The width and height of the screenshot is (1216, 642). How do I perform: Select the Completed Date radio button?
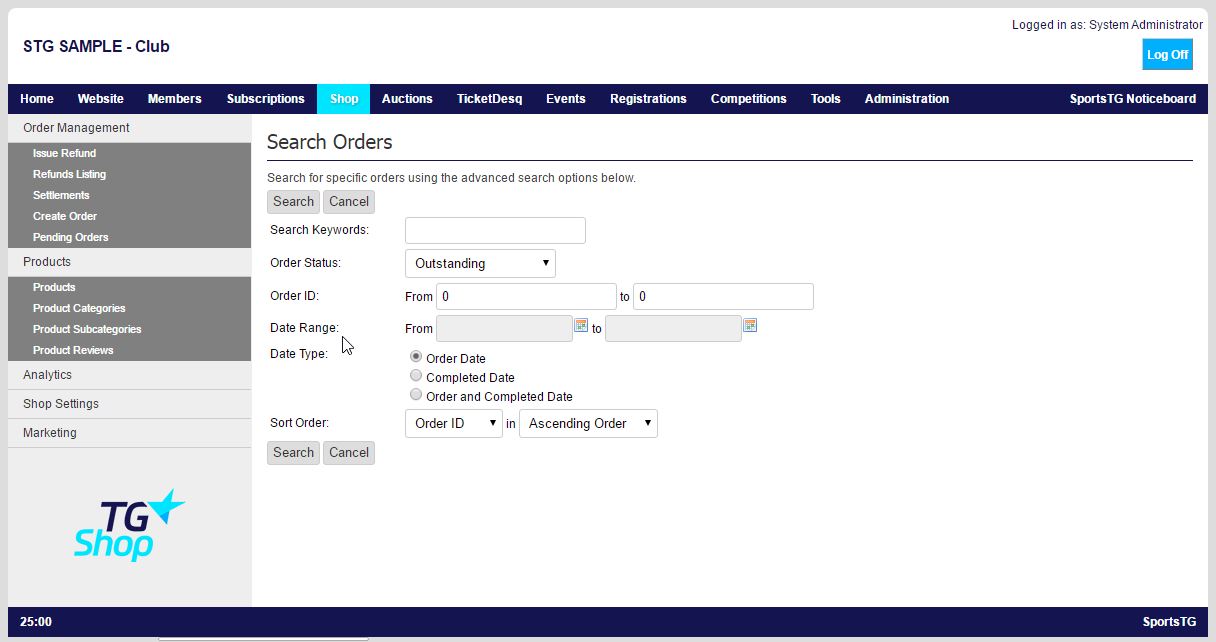(x=416, y=376)
